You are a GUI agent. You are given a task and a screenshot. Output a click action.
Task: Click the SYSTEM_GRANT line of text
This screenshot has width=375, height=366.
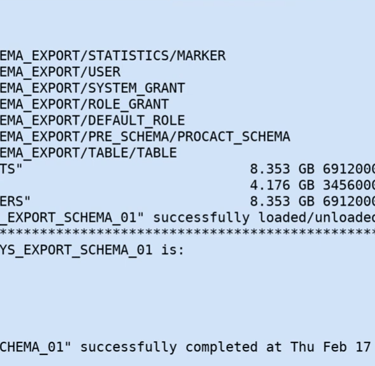pos(92,88)
